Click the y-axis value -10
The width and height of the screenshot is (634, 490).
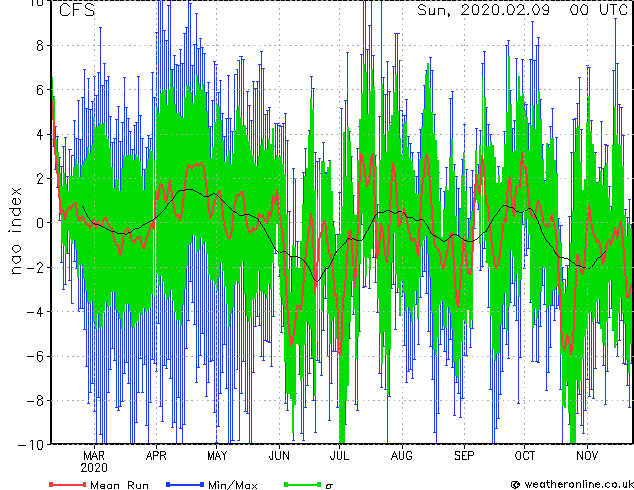coord(31,445)
